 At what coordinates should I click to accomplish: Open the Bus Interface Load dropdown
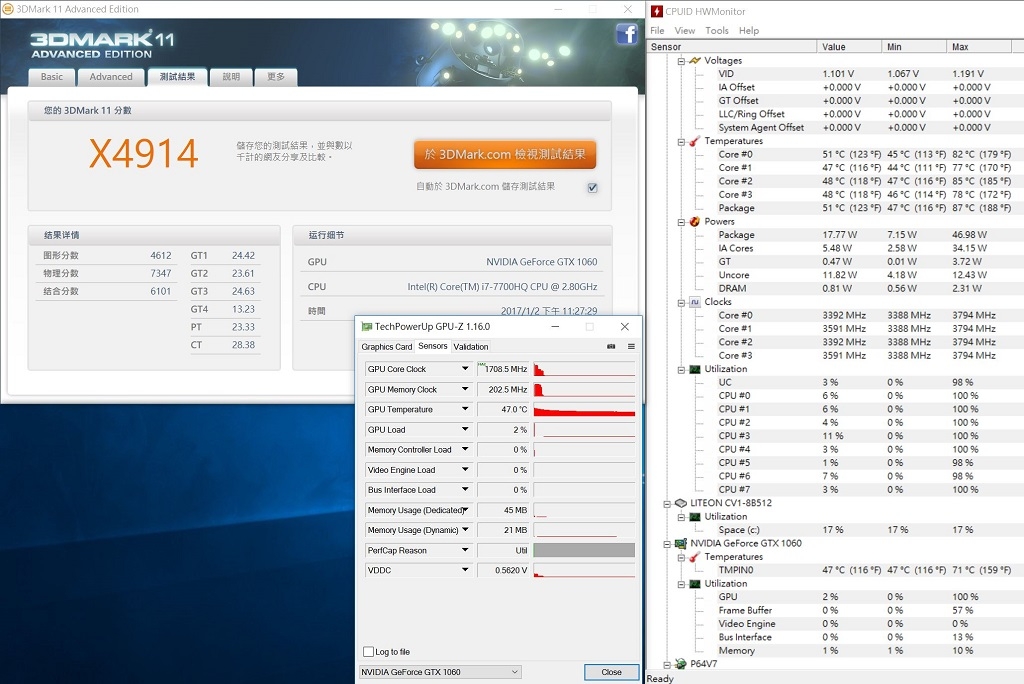point(465,490)
